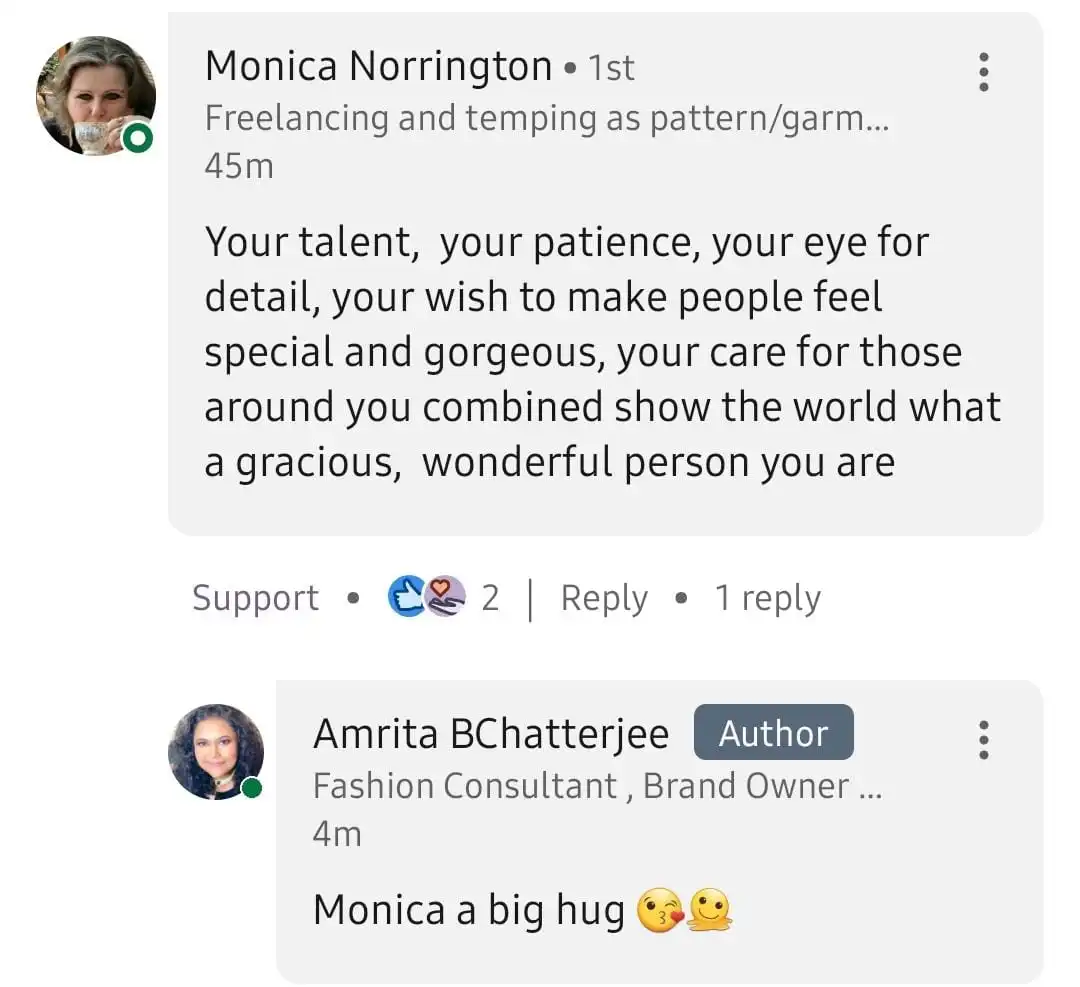Screen dimensions: 1080x987
Task: Click Monica's comment text about 'Your talent'
Action: 602,352
